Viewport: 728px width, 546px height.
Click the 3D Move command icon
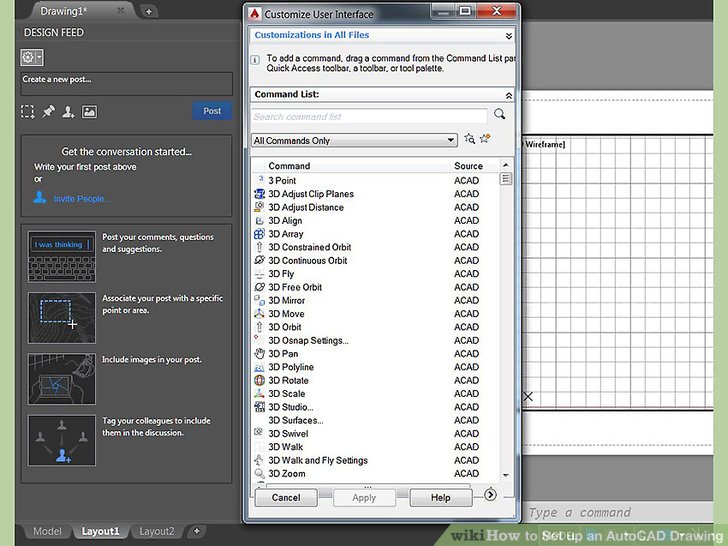260,314
